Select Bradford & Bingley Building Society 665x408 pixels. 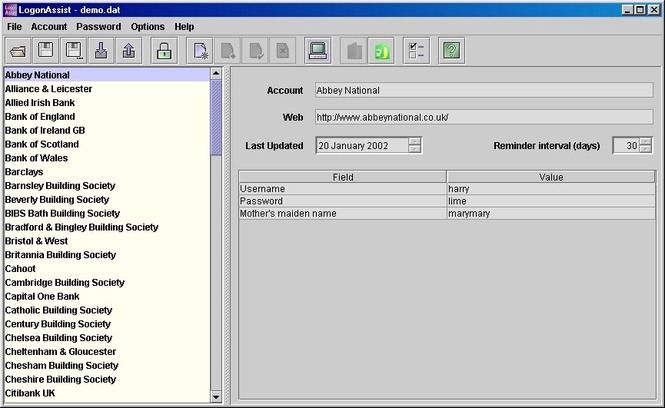pyautogui.click(x=107, y=227)
